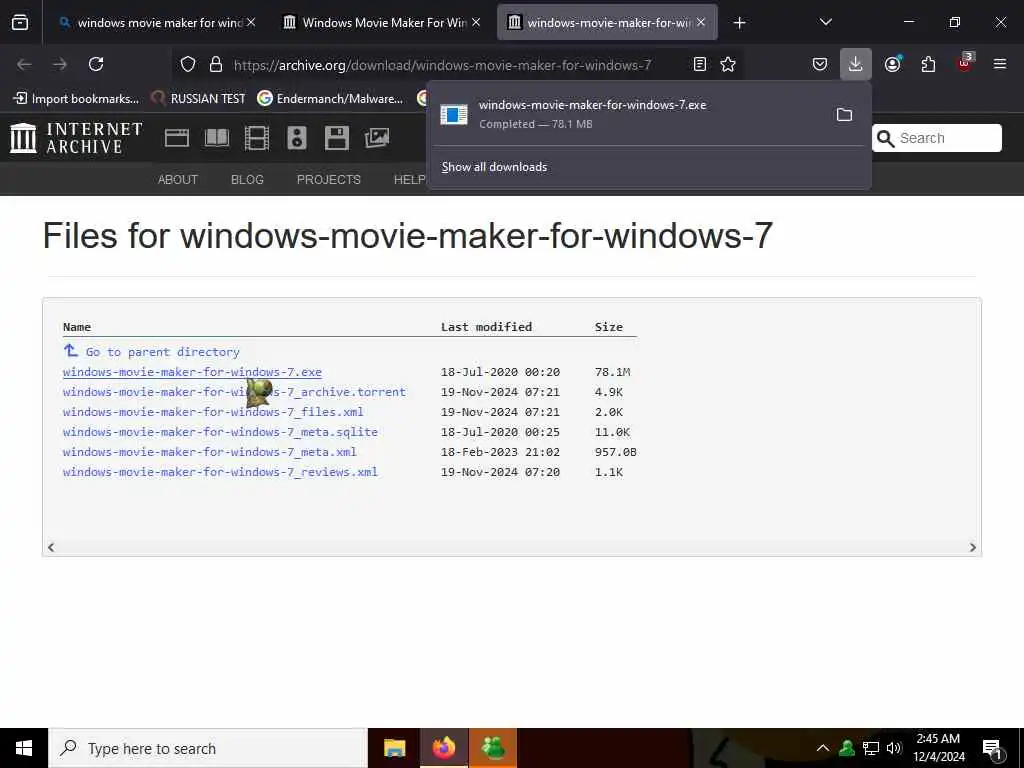This screenshot has width=1024, height=768.
Task: Open a new browser tab
Action: tap(739, 23)
